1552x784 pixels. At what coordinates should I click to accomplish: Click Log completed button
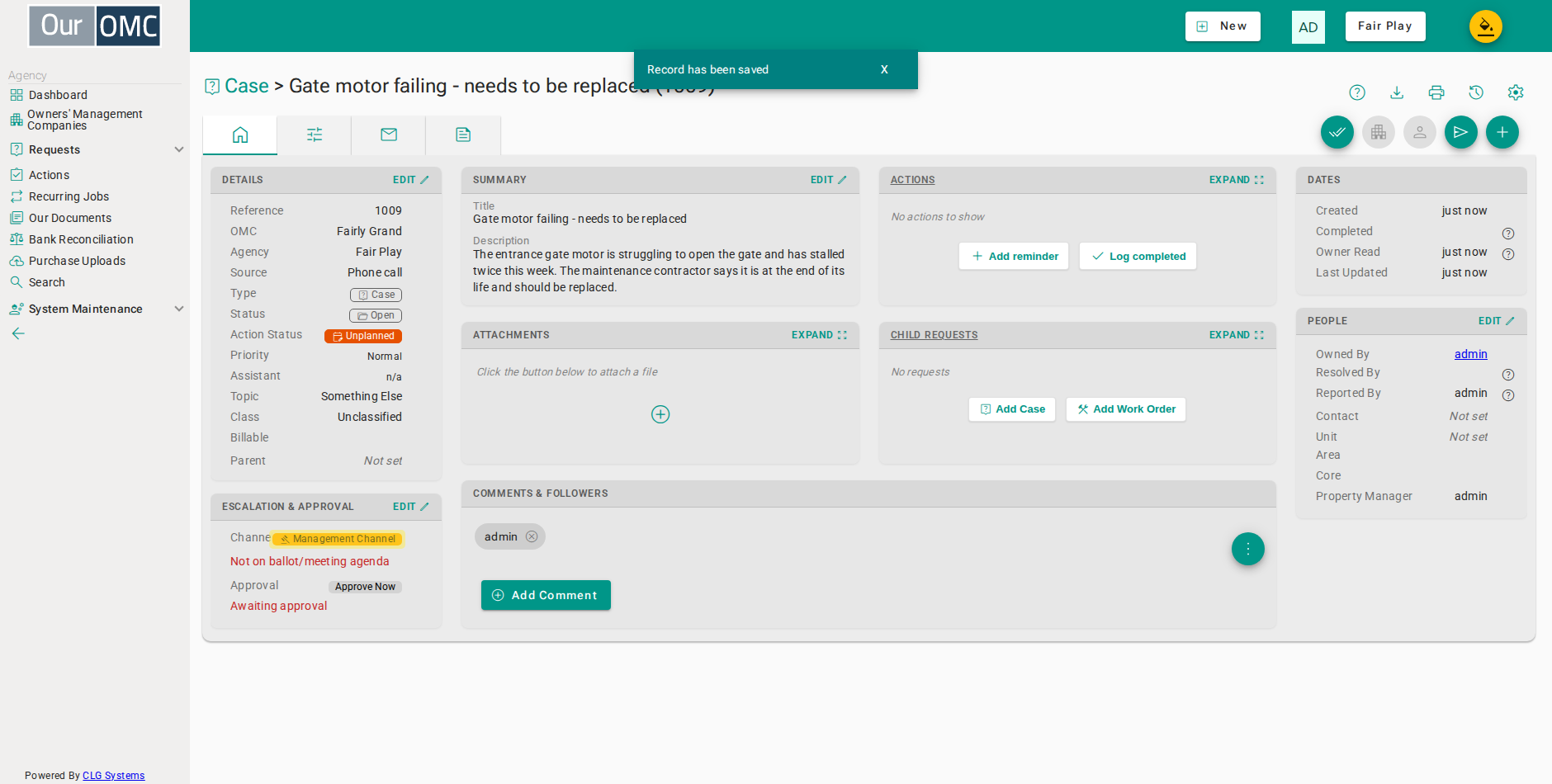[x=1138, y=256]
